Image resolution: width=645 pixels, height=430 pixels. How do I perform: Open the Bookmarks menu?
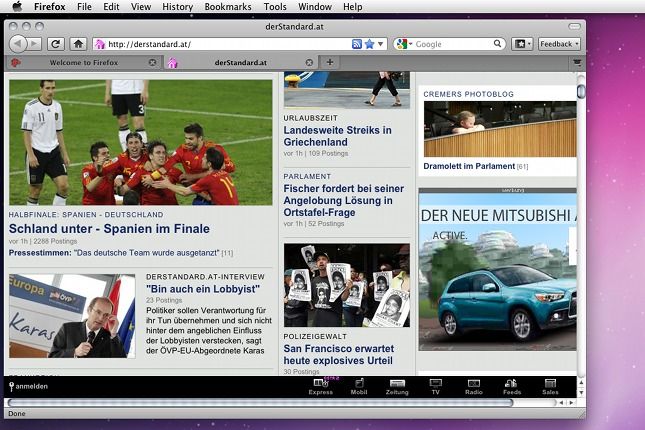click(228, 7)
